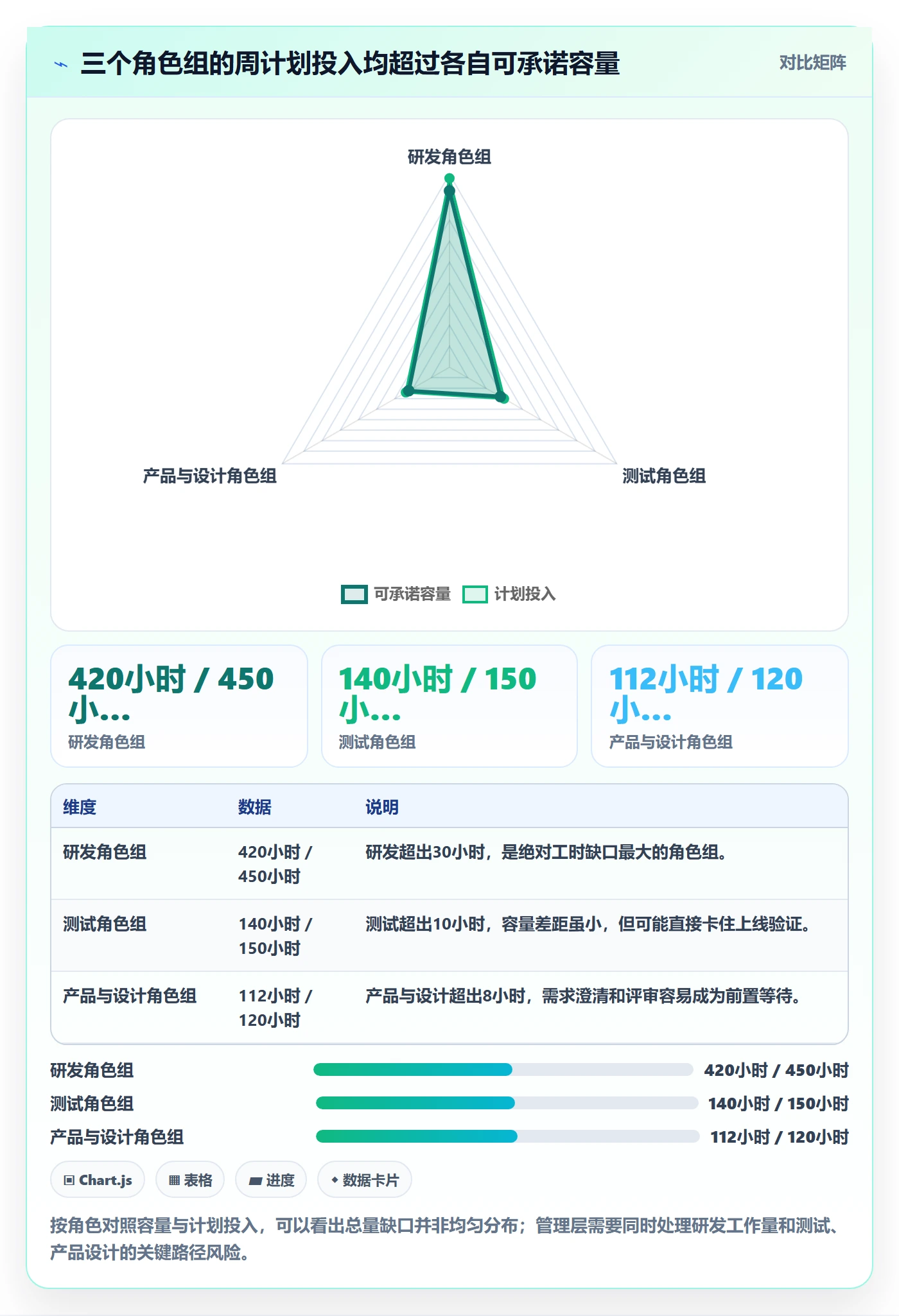Open the 112小时 / 120小… stat card
899x1316 pixels.
click(720, 706)
